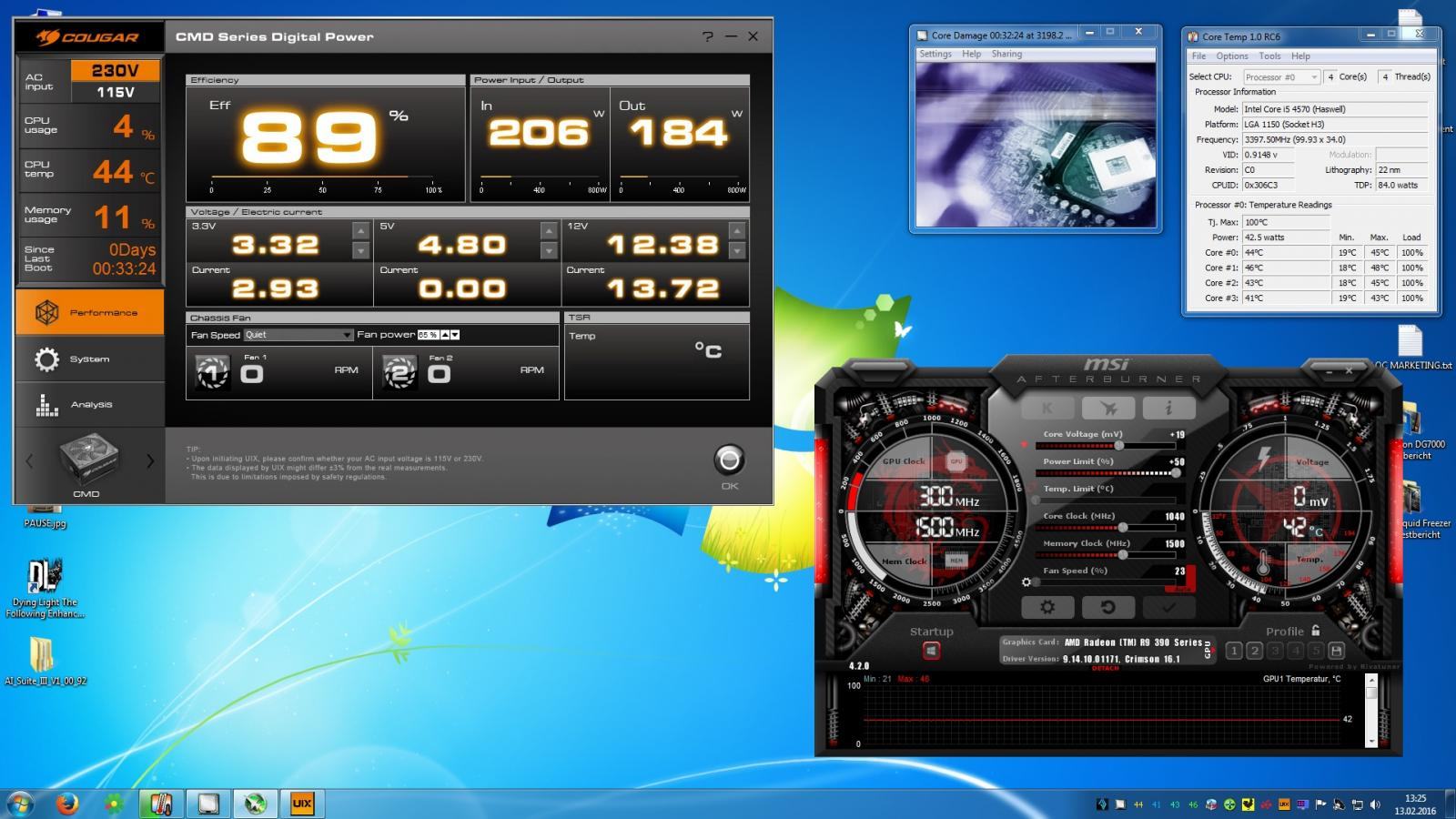Open the Analysis section in Cougar
Image resolution: width=1456 pixels, height=819 pixels.
[89, 405]
